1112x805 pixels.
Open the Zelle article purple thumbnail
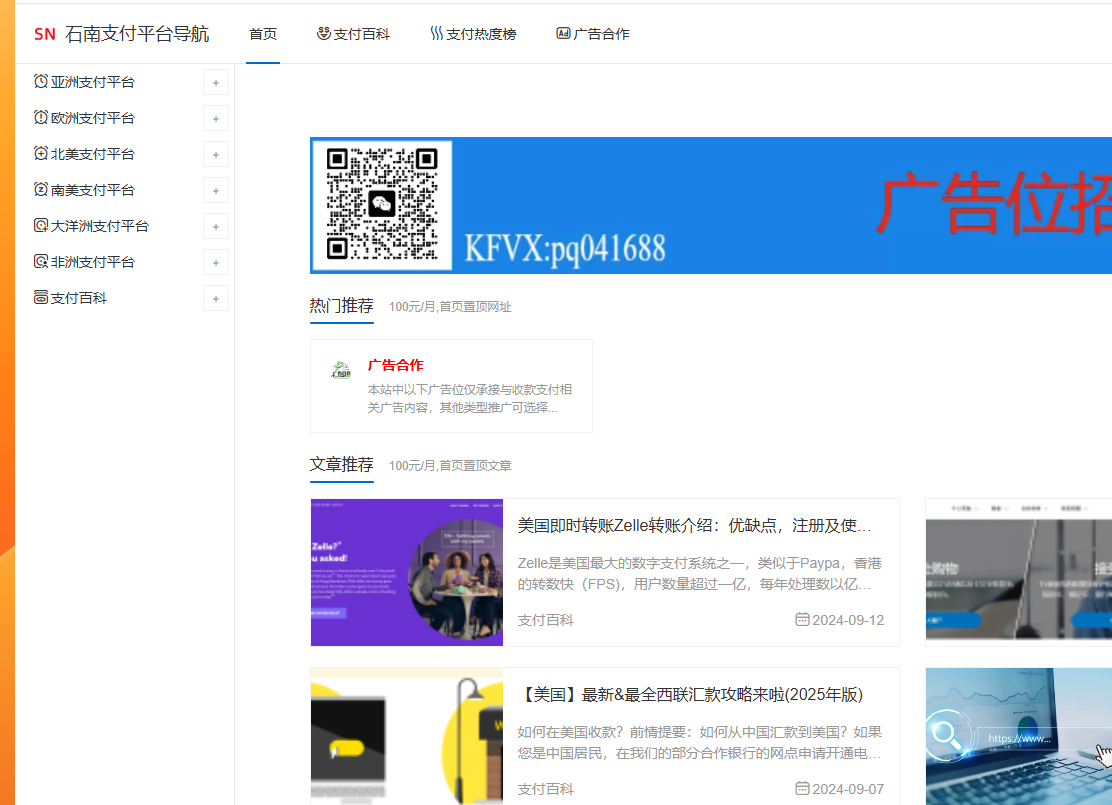(x=406, y=572)
